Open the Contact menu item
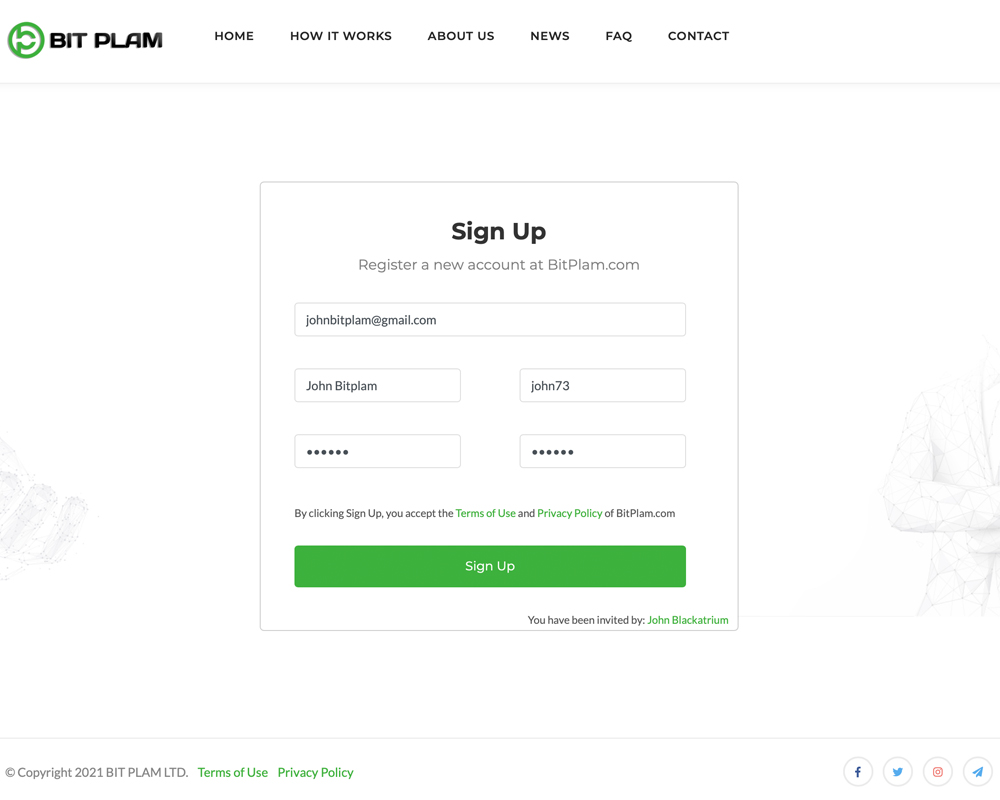The height and width of the screenshot is (800, 1000). 698,36
